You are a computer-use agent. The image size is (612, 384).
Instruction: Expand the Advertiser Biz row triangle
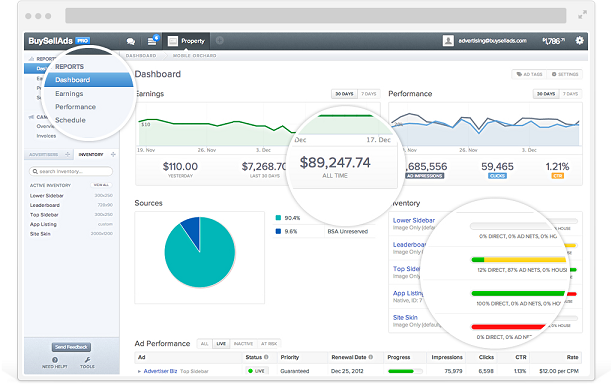139,372
